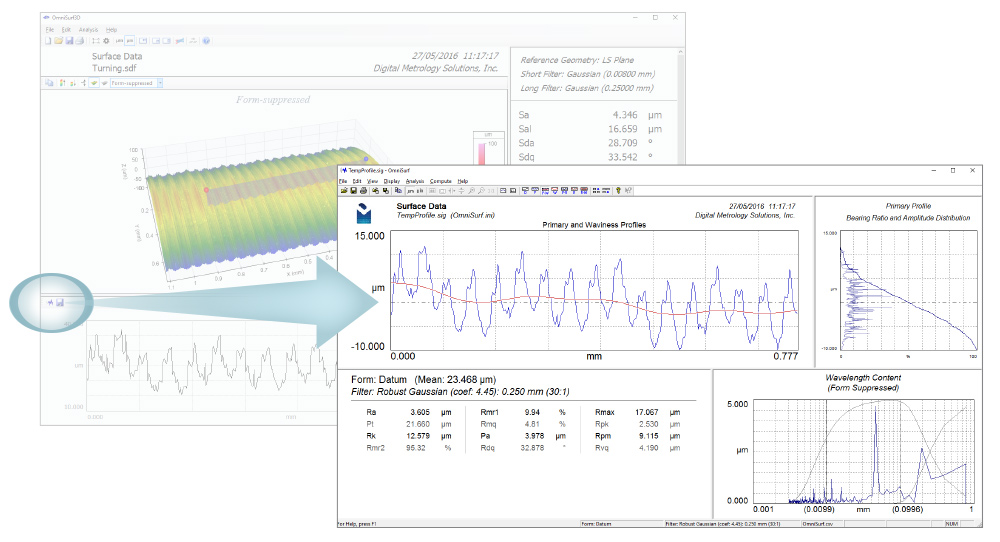Copy the 3D view using the plot toolbar
The image size is (1000, 542).
(x=49, y=83)
